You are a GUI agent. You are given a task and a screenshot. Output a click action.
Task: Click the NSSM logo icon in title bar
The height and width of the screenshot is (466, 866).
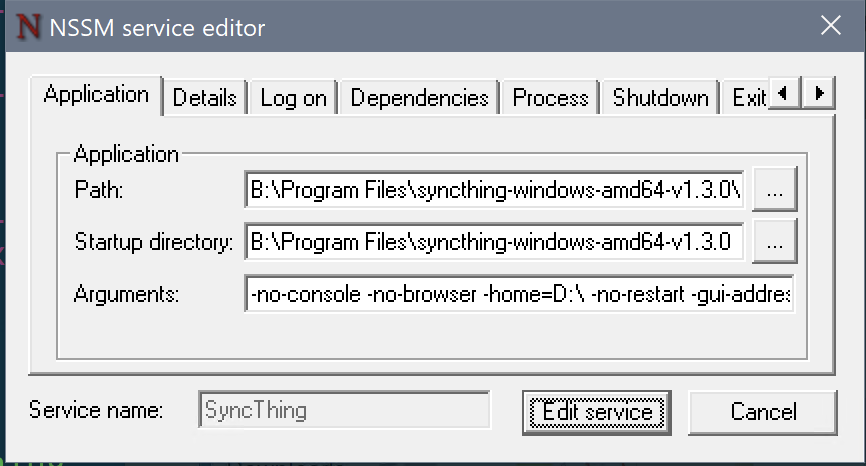(x=28, y=27)
